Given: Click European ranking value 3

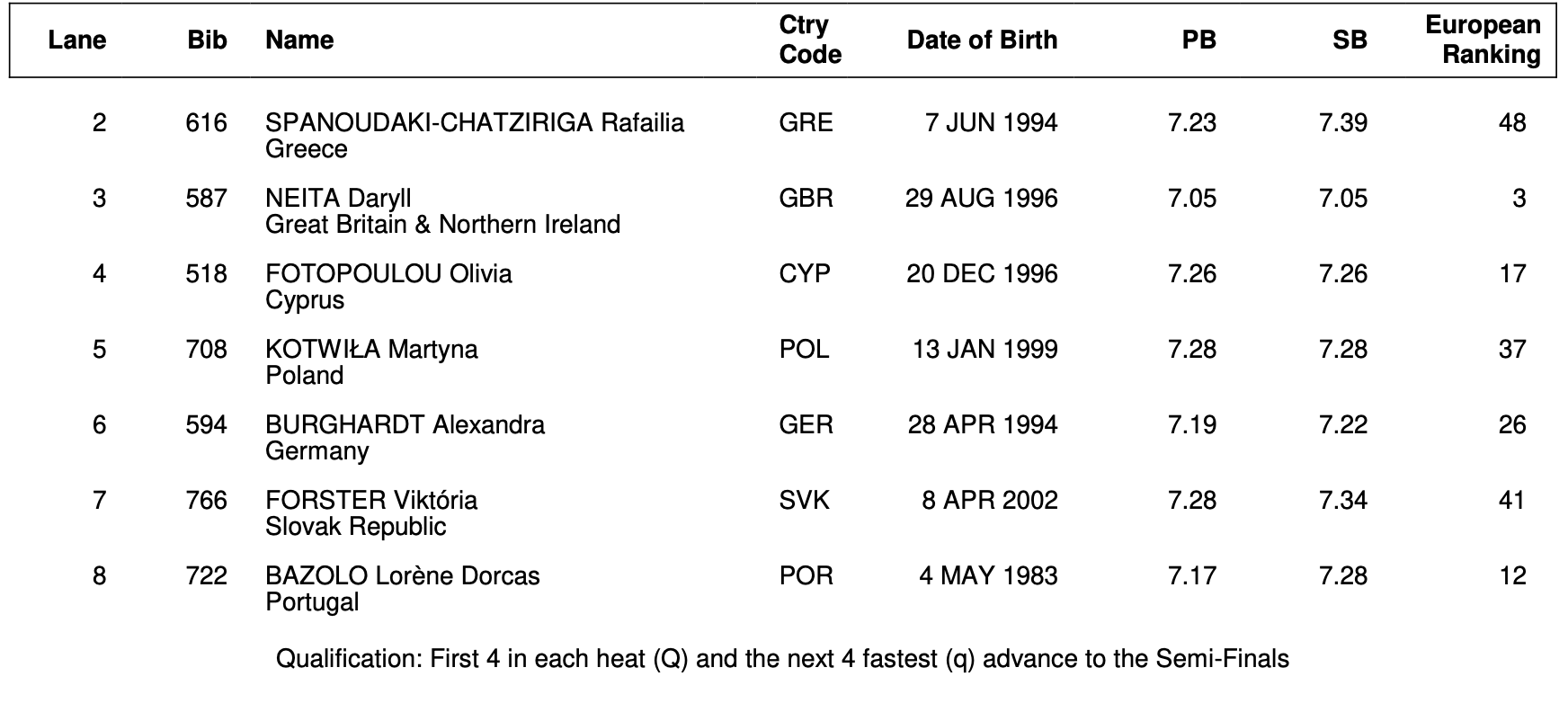Looking at the screenshot, I should click(1519, 199).
